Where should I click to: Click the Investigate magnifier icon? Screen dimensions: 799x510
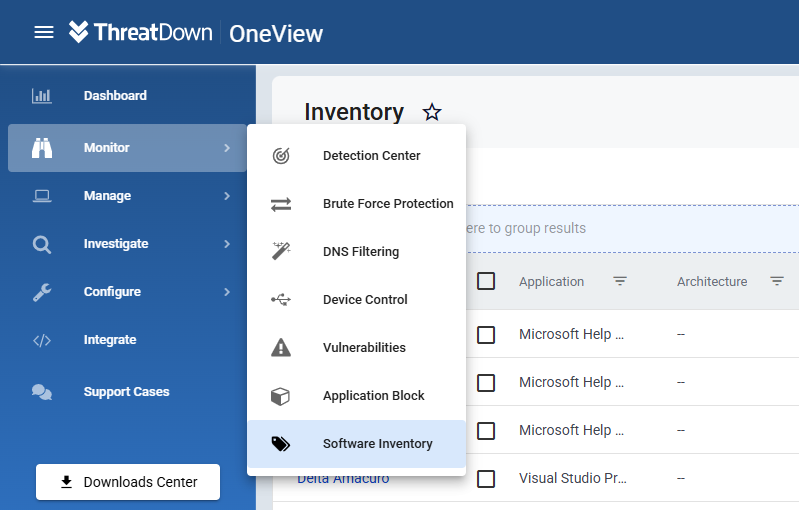pyautogui.click(x=42, y=244)
